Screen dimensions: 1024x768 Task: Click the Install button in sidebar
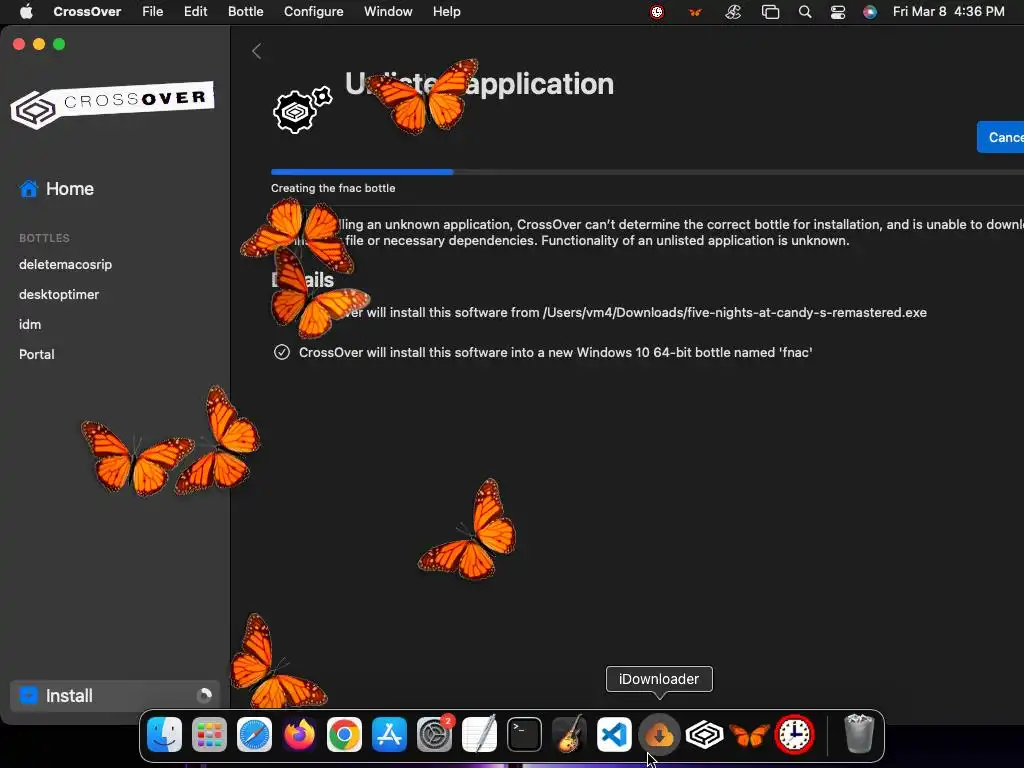click(x=115, y=696)
